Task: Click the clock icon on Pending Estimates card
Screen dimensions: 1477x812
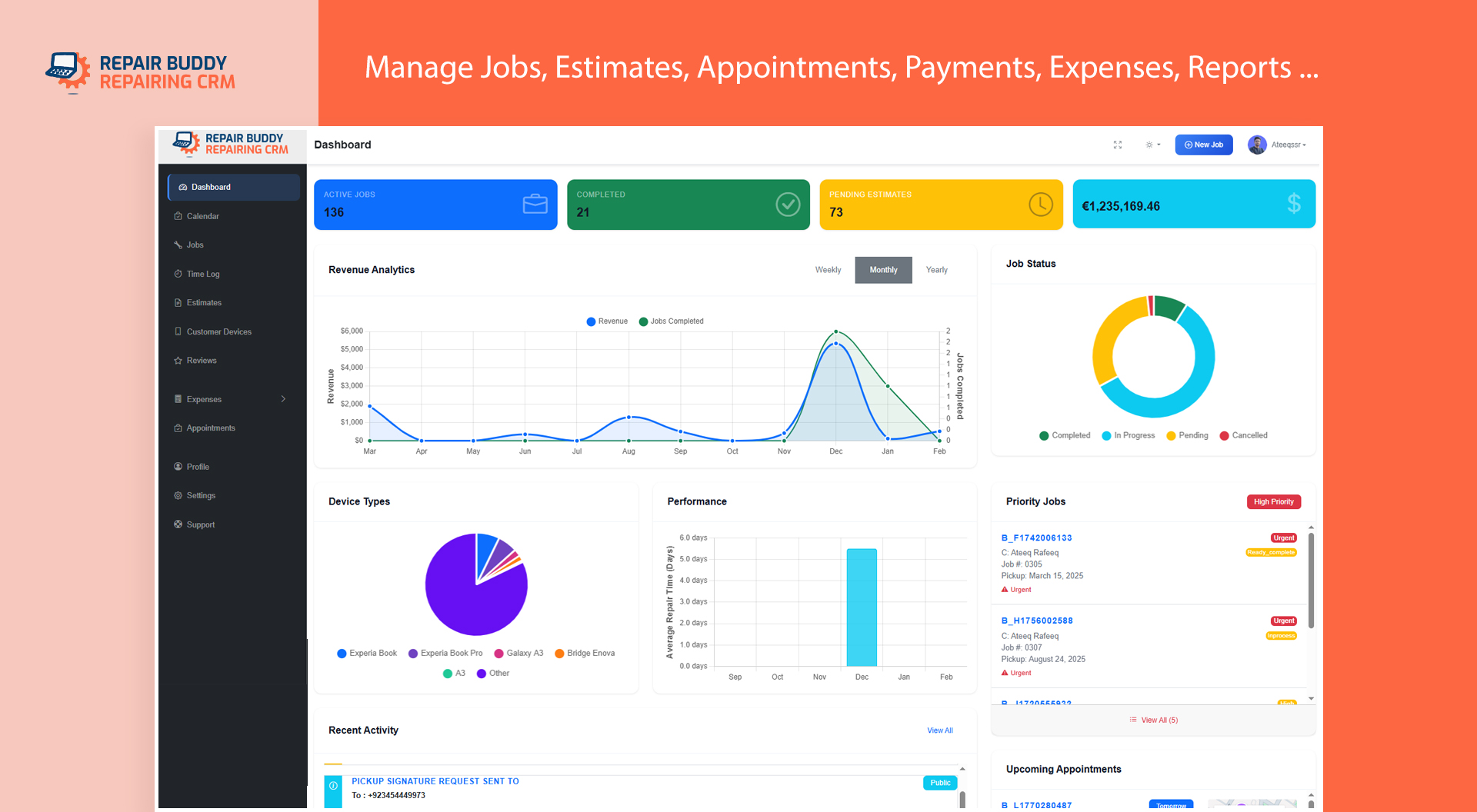Action: click(x=1041, y=204)
